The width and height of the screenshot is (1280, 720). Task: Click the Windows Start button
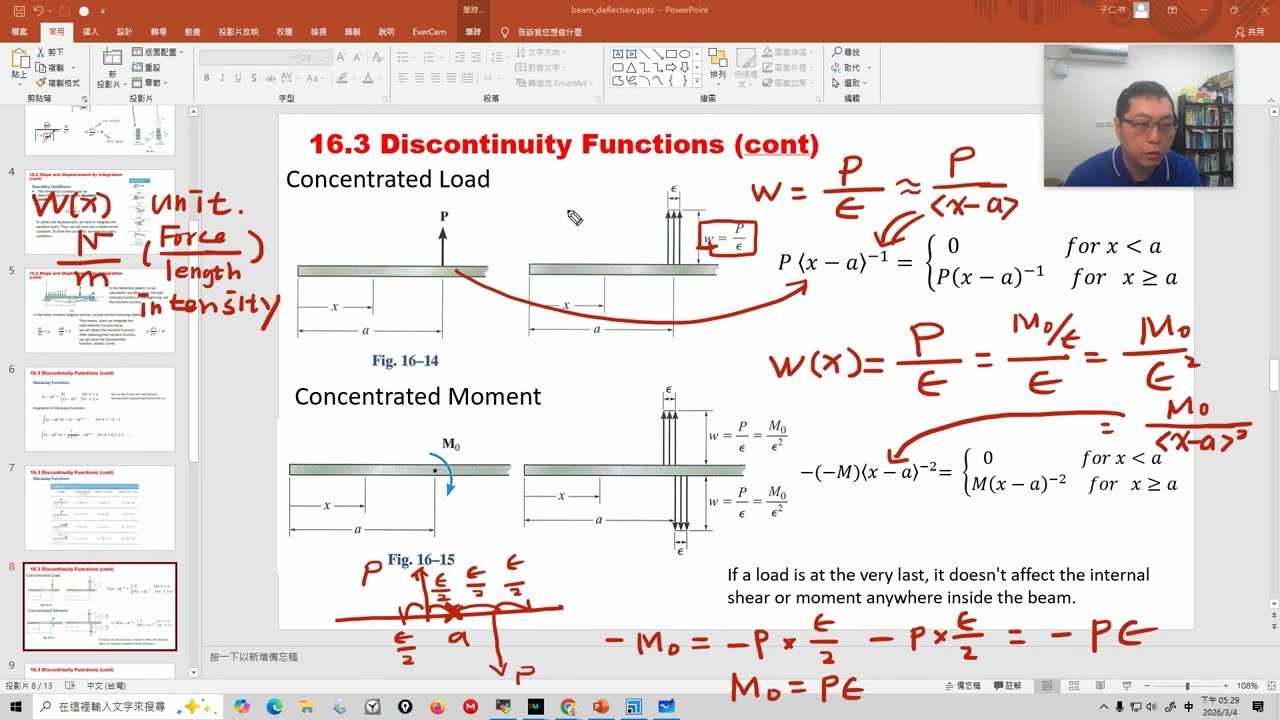16,706
